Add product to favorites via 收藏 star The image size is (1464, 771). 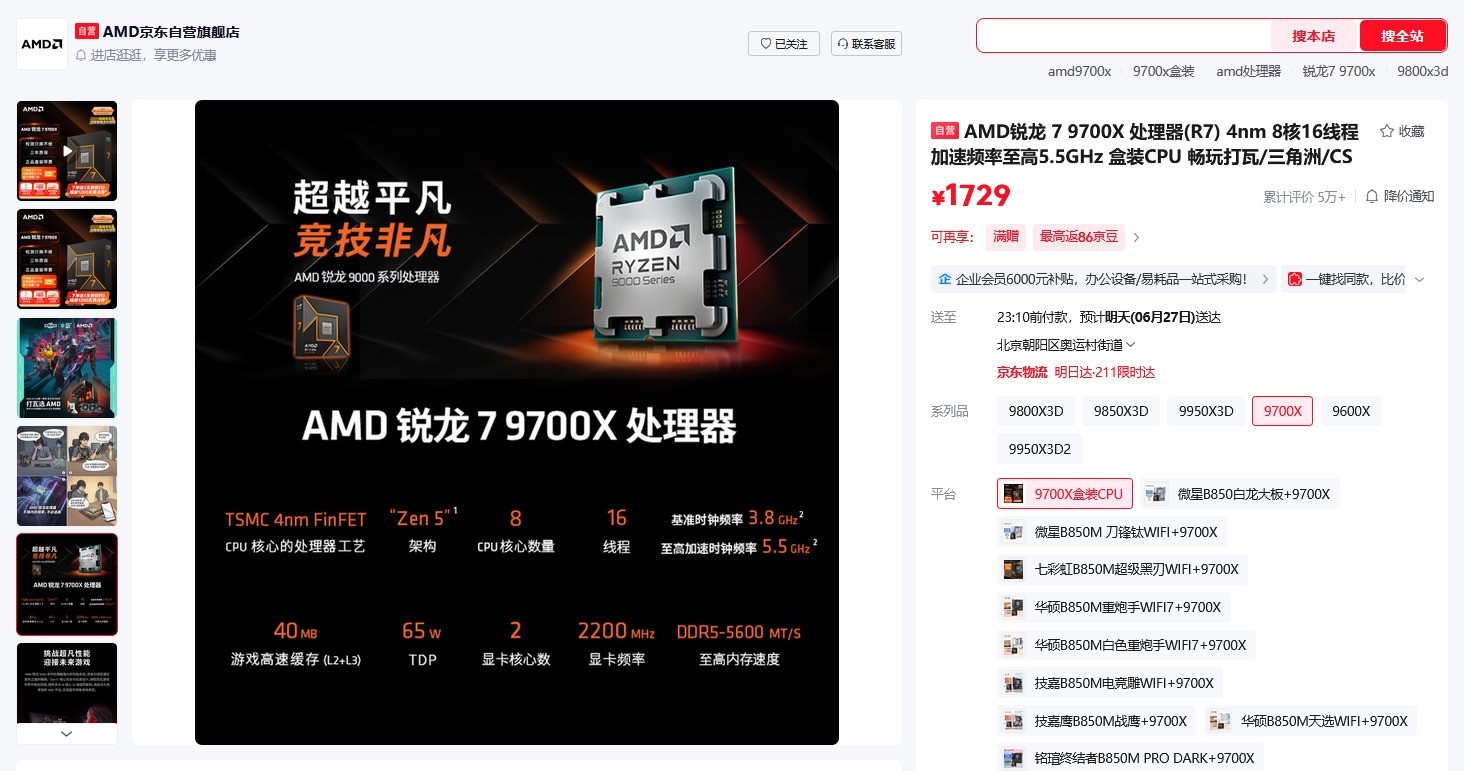1402,131
